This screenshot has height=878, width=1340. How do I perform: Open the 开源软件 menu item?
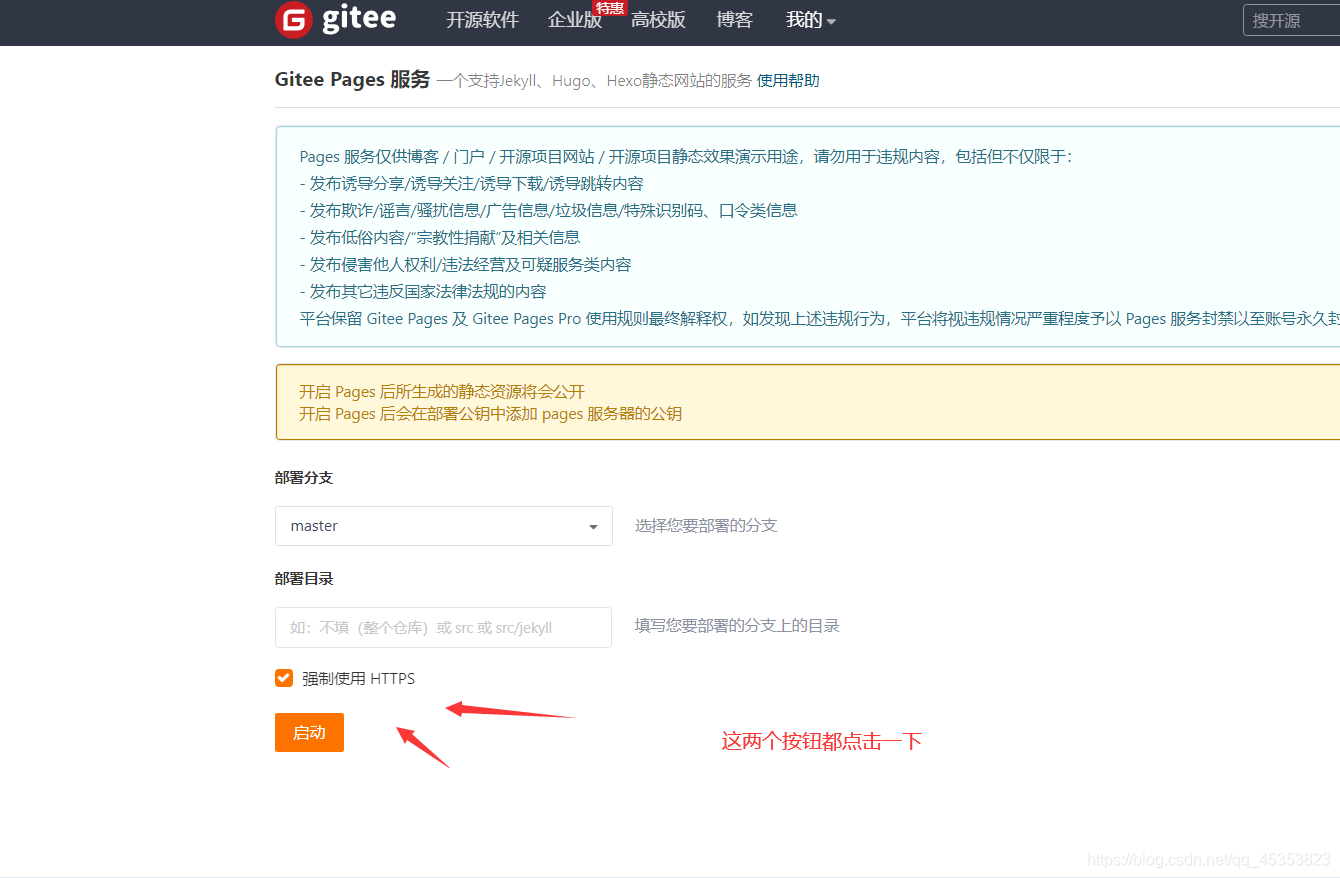[482, 20]
